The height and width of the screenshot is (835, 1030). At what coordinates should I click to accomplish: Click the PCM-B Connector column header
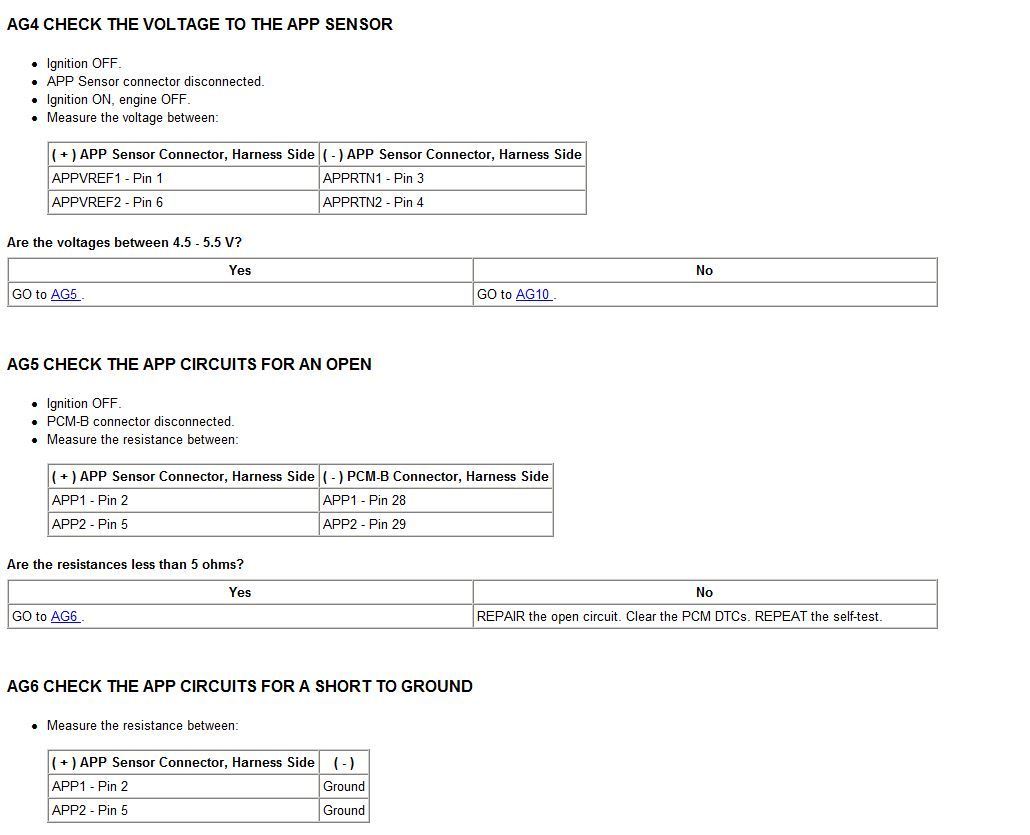point(435,476)
